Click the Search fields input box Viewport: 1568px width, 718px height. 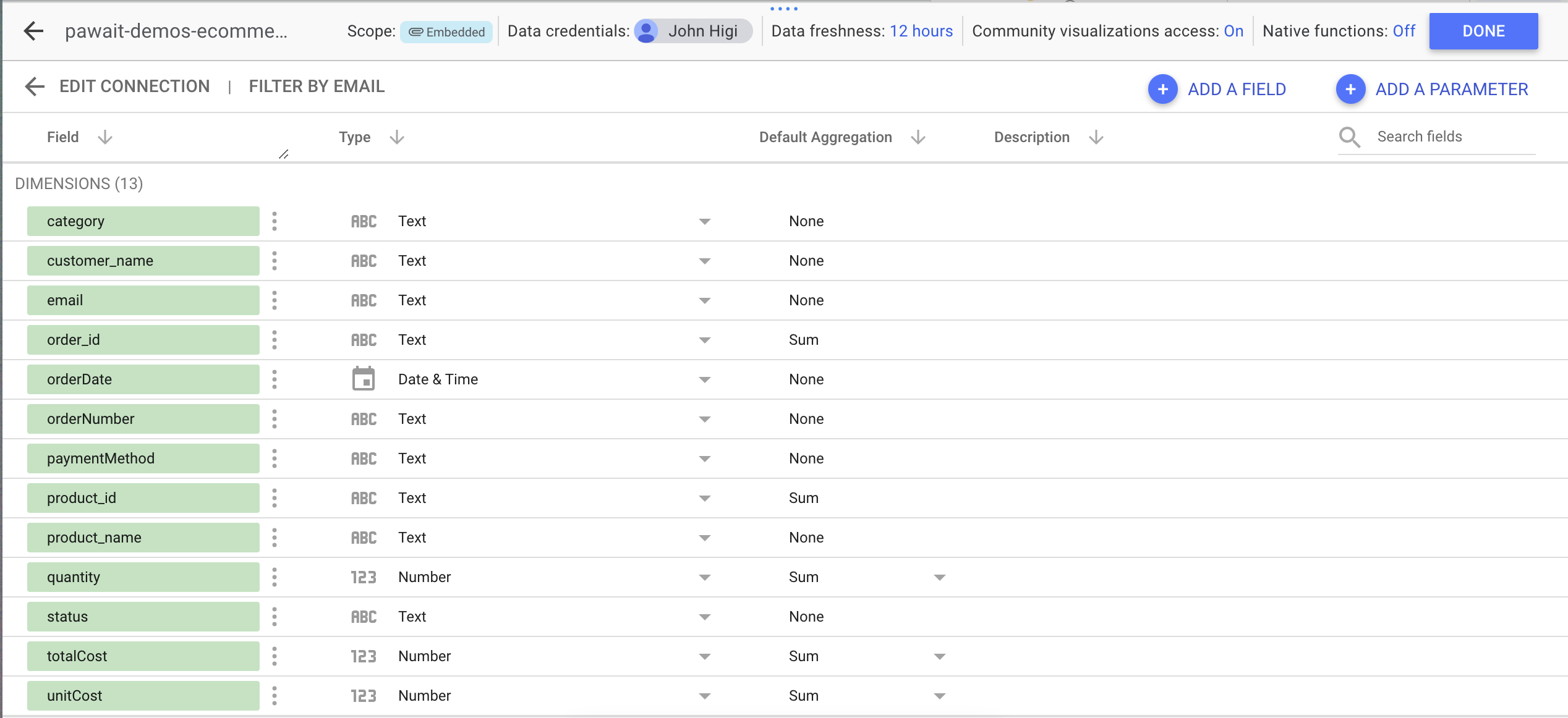1447,137
